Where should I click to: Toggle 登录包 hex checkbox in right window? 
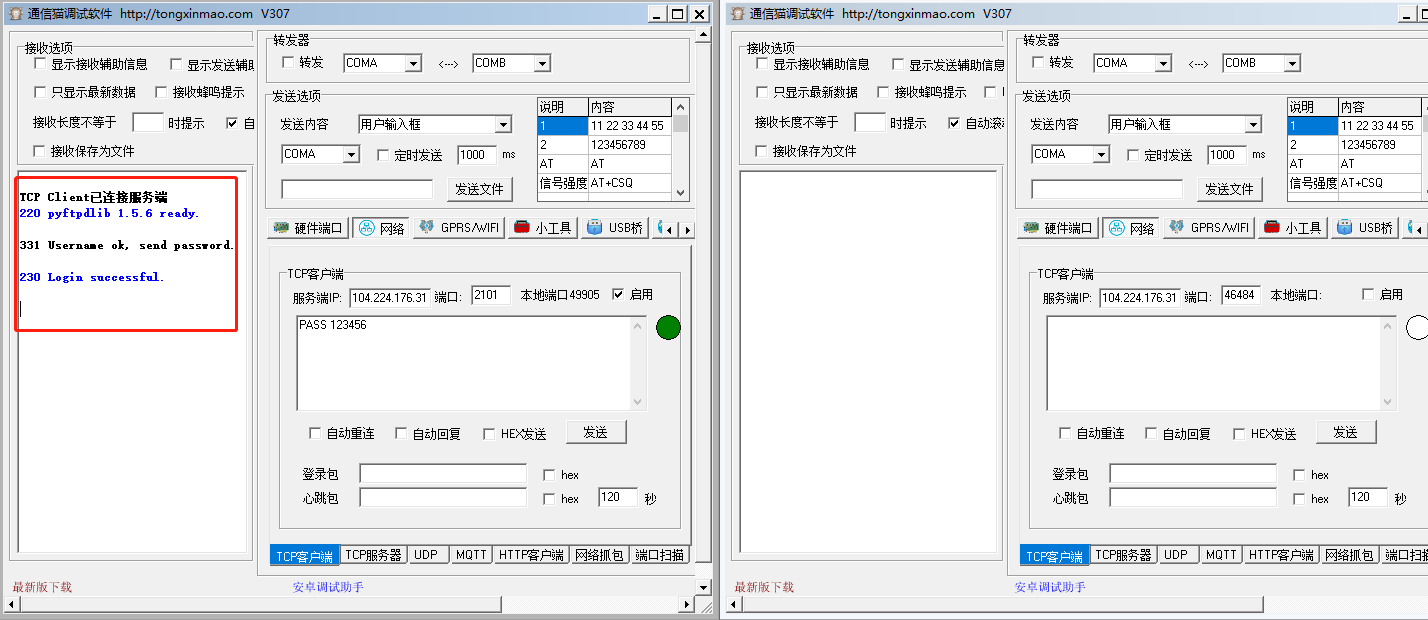(x=1299, y=475)
